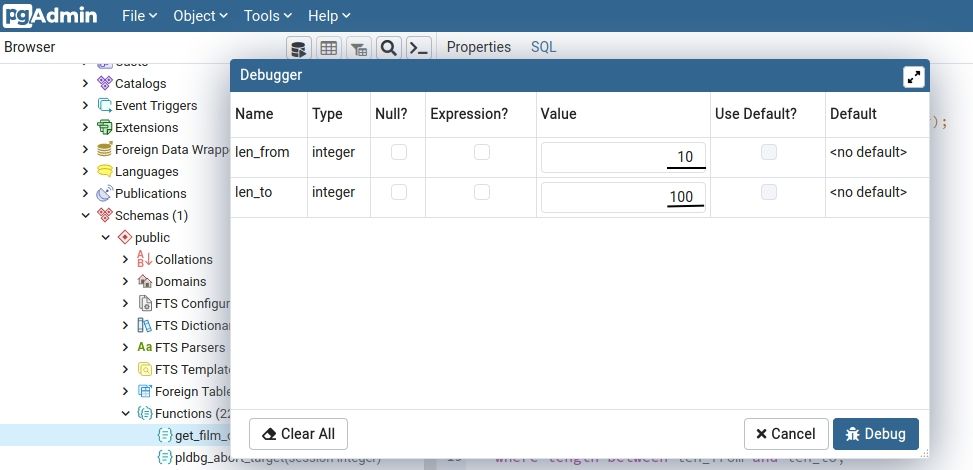Tick the Null checkbox for len_to
The image size is (973, 470).
tap(399, 192)
